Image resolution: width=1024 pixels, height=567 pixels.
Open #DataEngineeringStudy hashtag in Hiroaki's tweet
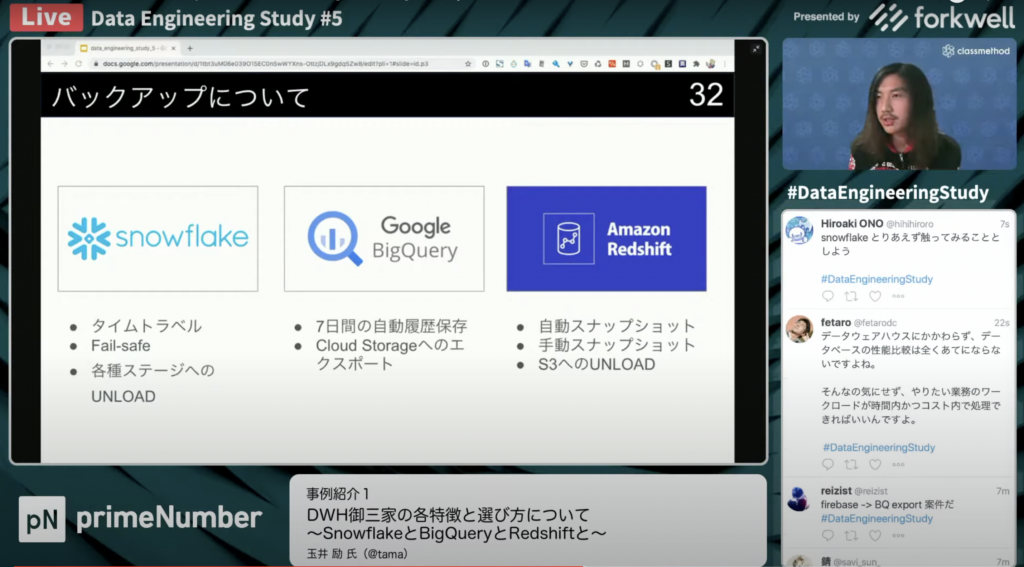coord(876,279)
